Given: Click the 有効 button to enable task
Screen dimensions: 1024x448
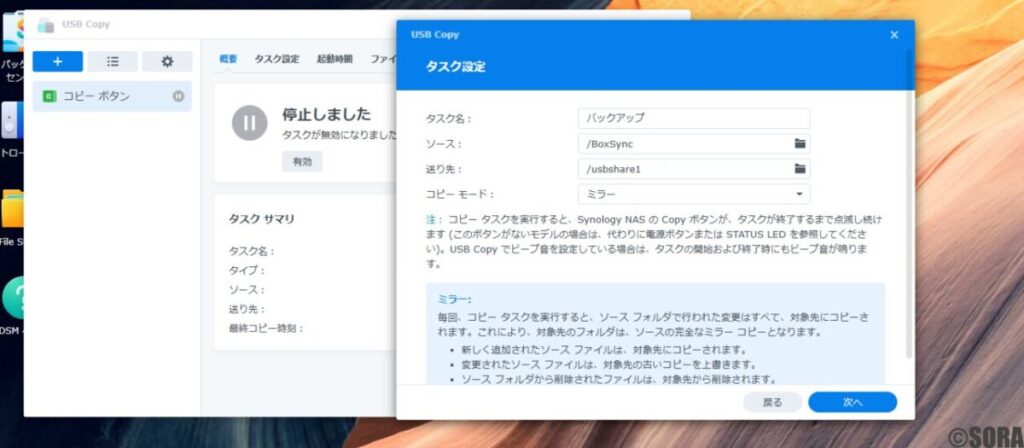Looking at the screenshot, I should [x=302, y=162].
